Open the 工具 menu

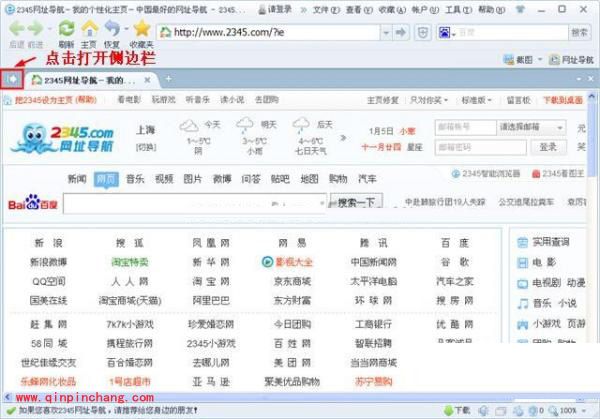tap(458, 10)
